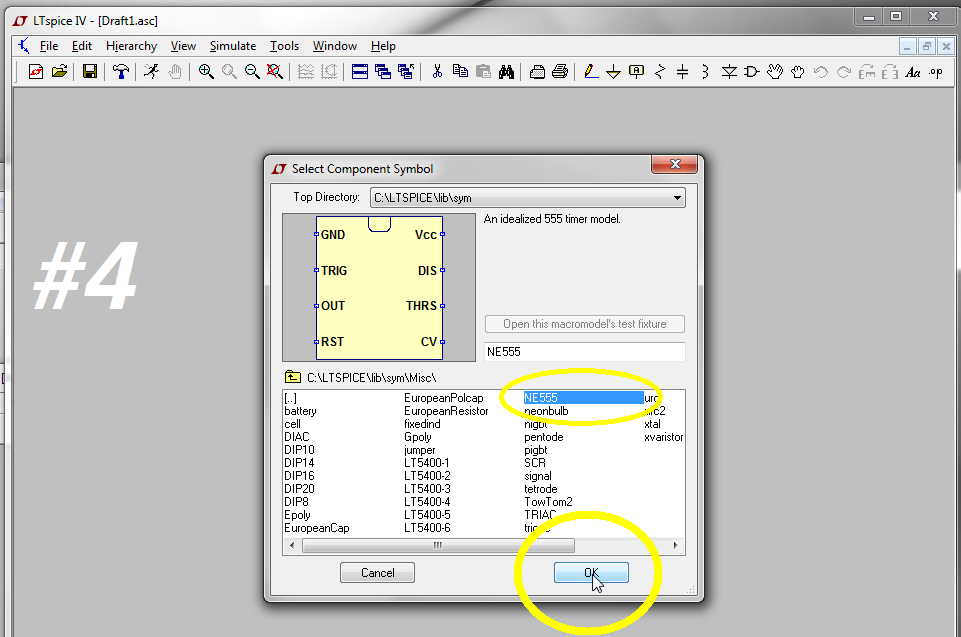
Task: Zoom in with the magnifier plus icon
Action: [x=206, y=72]
